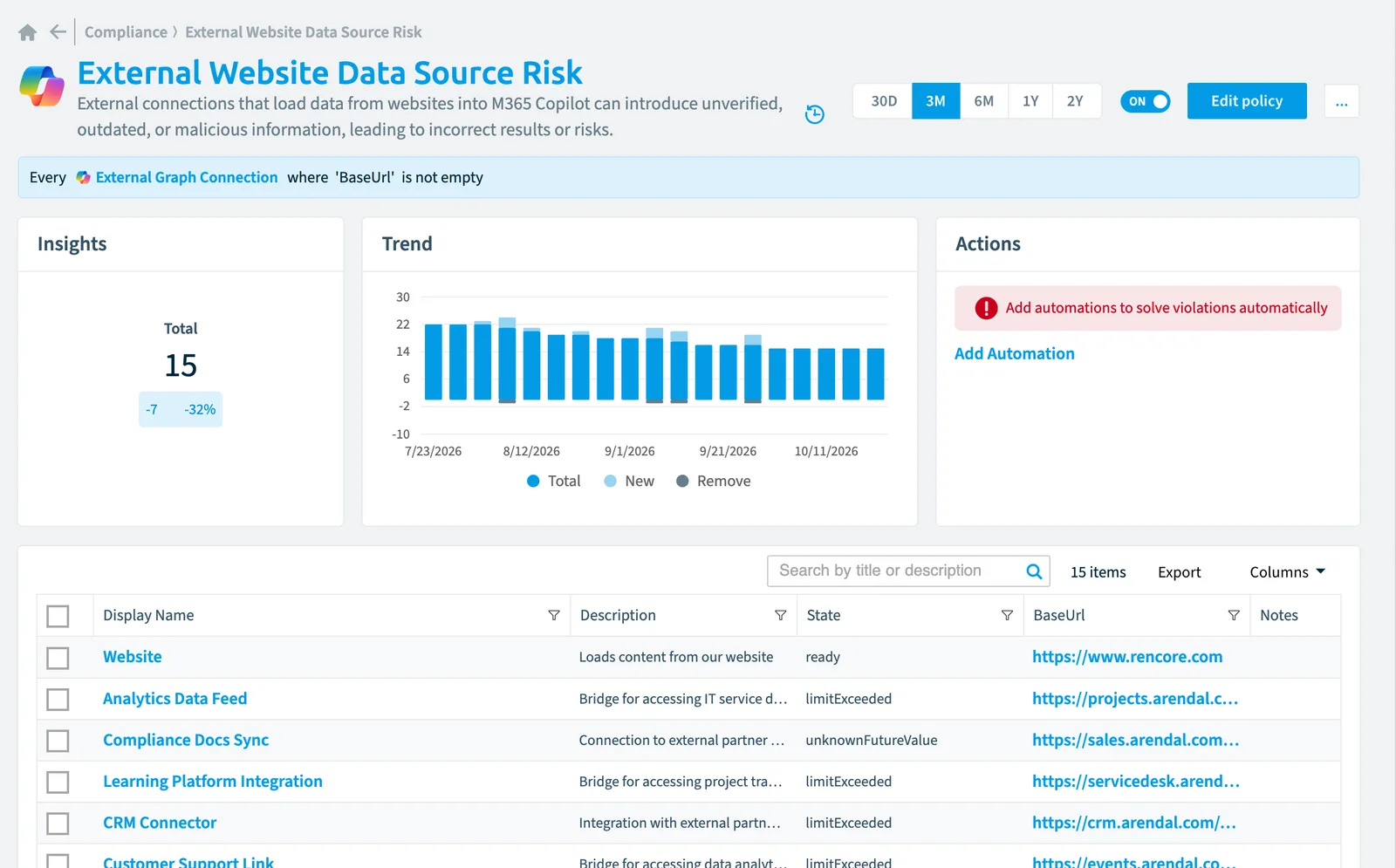The height and width of the screenshot is (868, 1396).
Task: Click the search magnifier icon
Action: click(1034, 571)
